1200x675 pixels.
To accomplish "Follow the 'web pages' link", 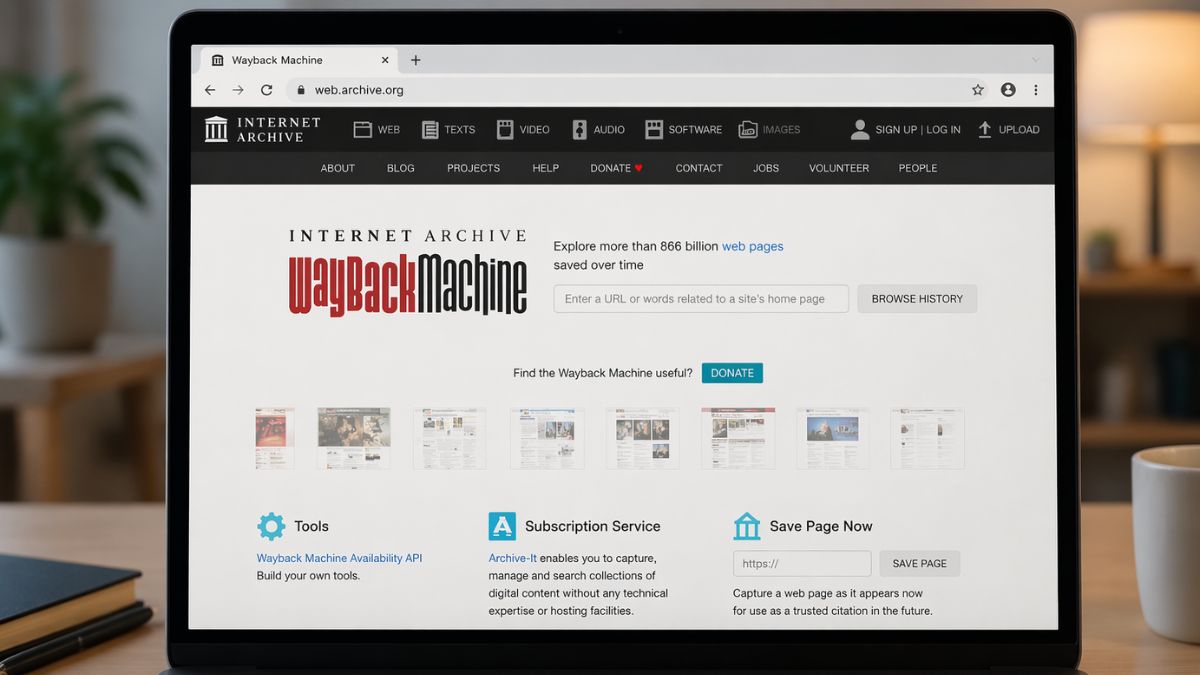I will pyautogui.click(x=753, y=246).
